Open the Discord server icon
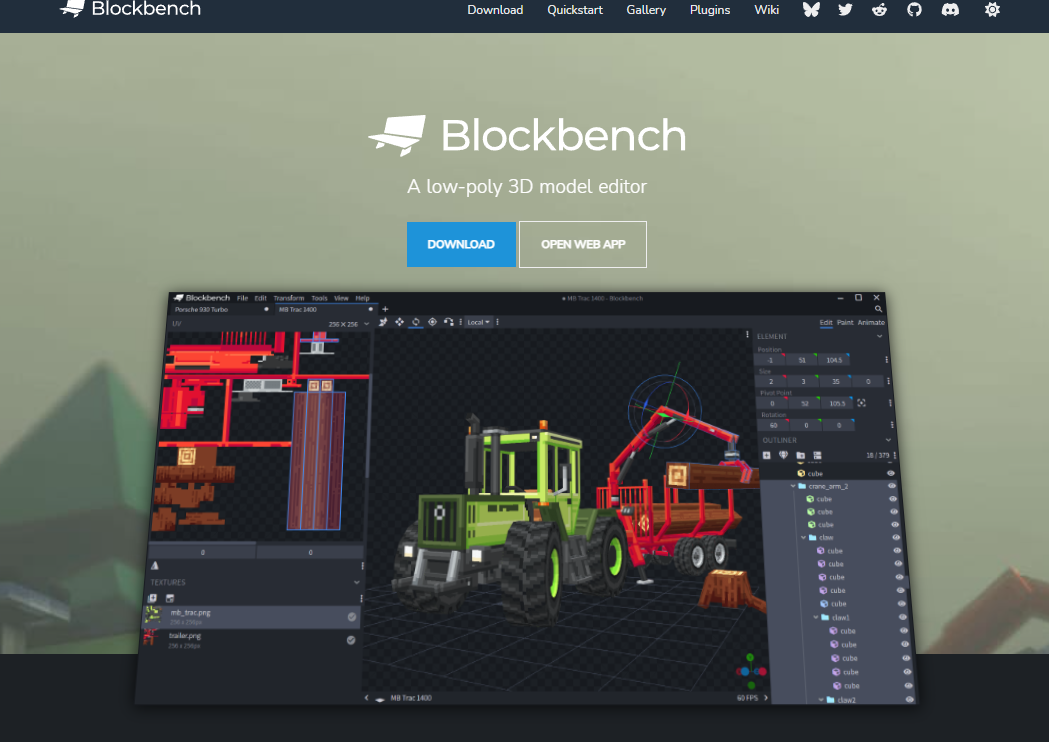 950,10
